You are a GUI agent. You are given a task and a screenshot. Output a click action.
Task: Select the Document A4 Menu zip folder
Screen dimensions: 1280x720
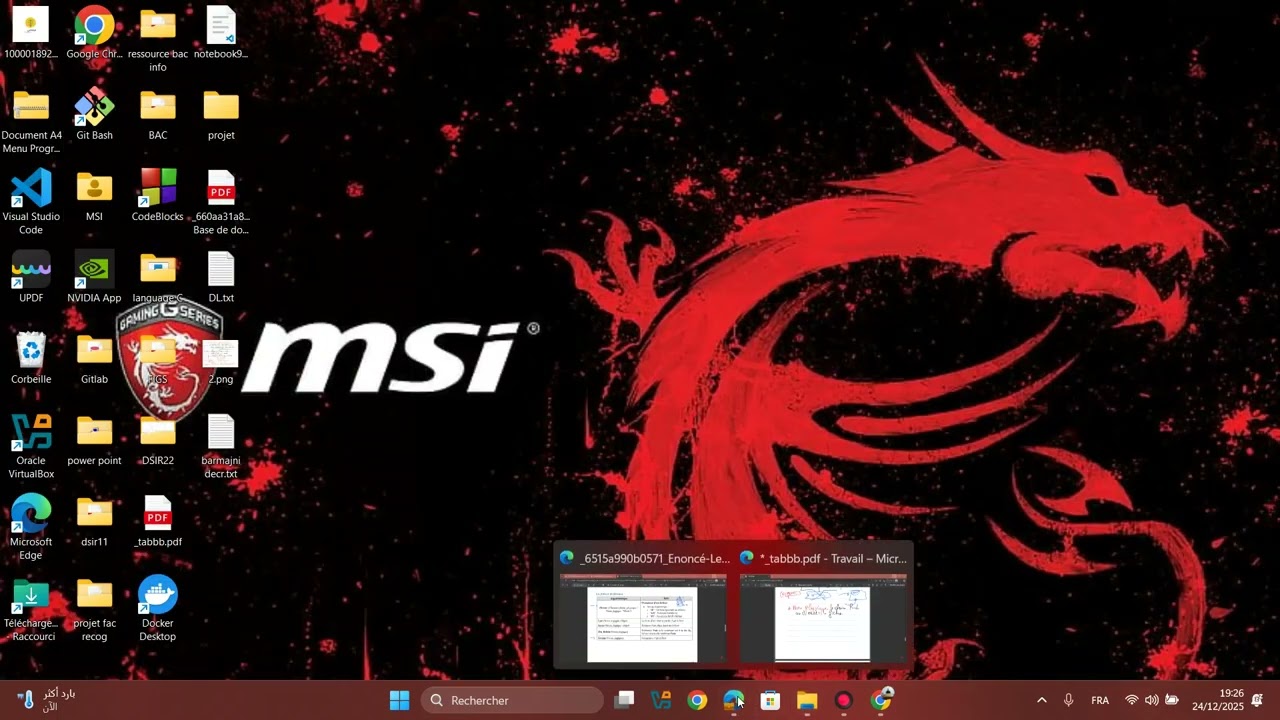click(31, 120)
